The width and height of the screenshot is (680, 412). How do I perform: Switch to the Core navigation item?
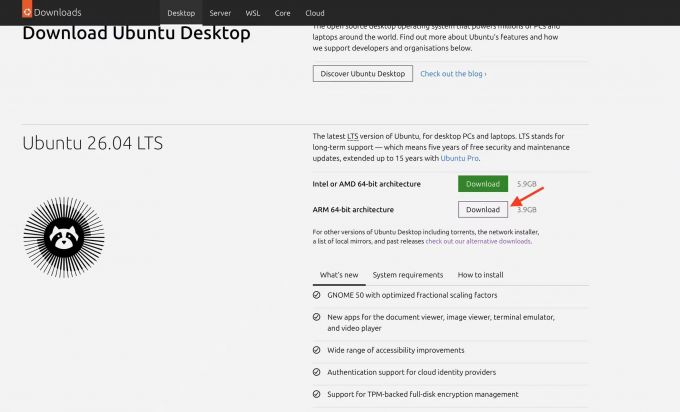pos(282,13)
